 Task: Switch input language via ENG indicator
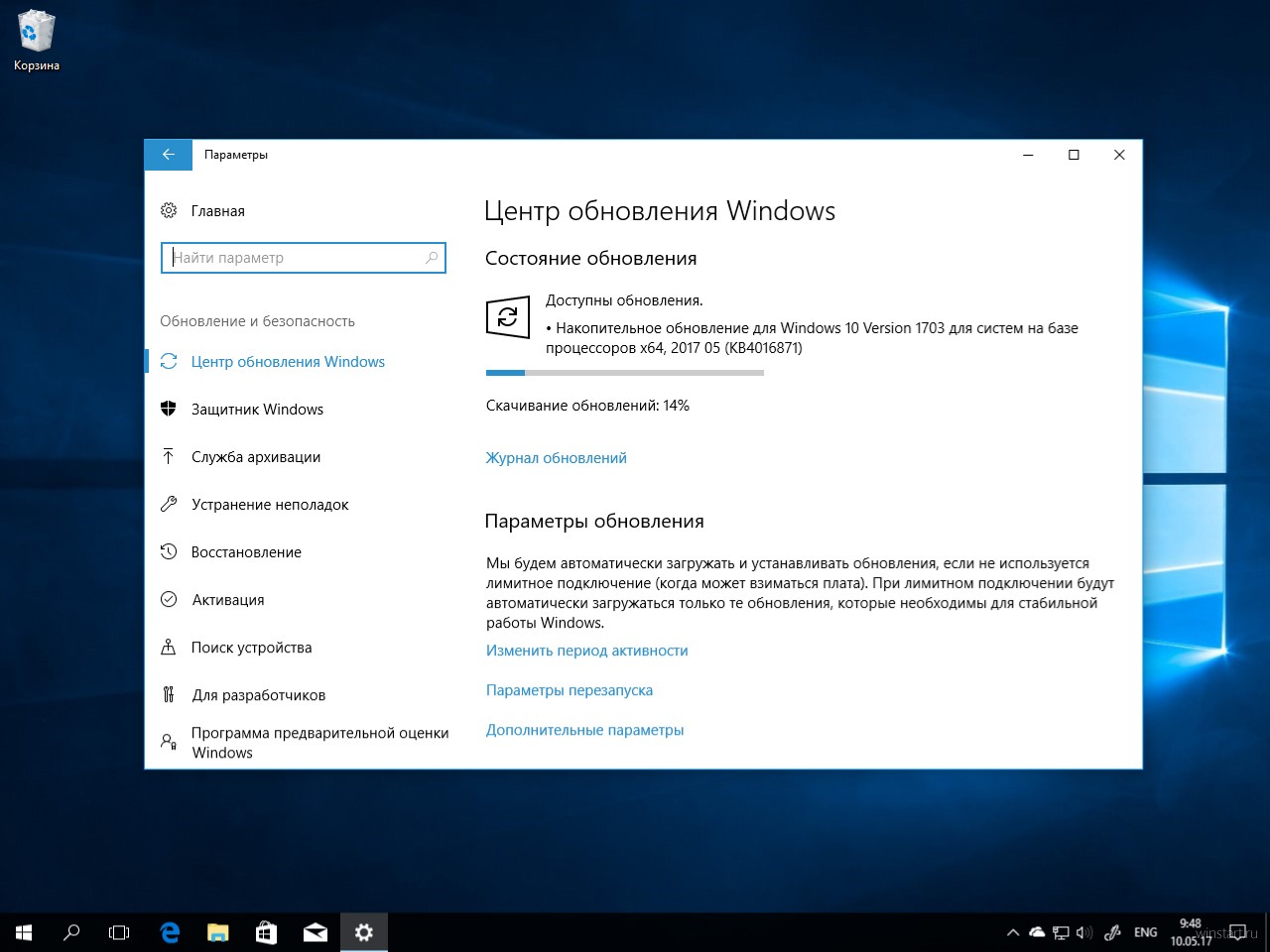(1146, 932)
